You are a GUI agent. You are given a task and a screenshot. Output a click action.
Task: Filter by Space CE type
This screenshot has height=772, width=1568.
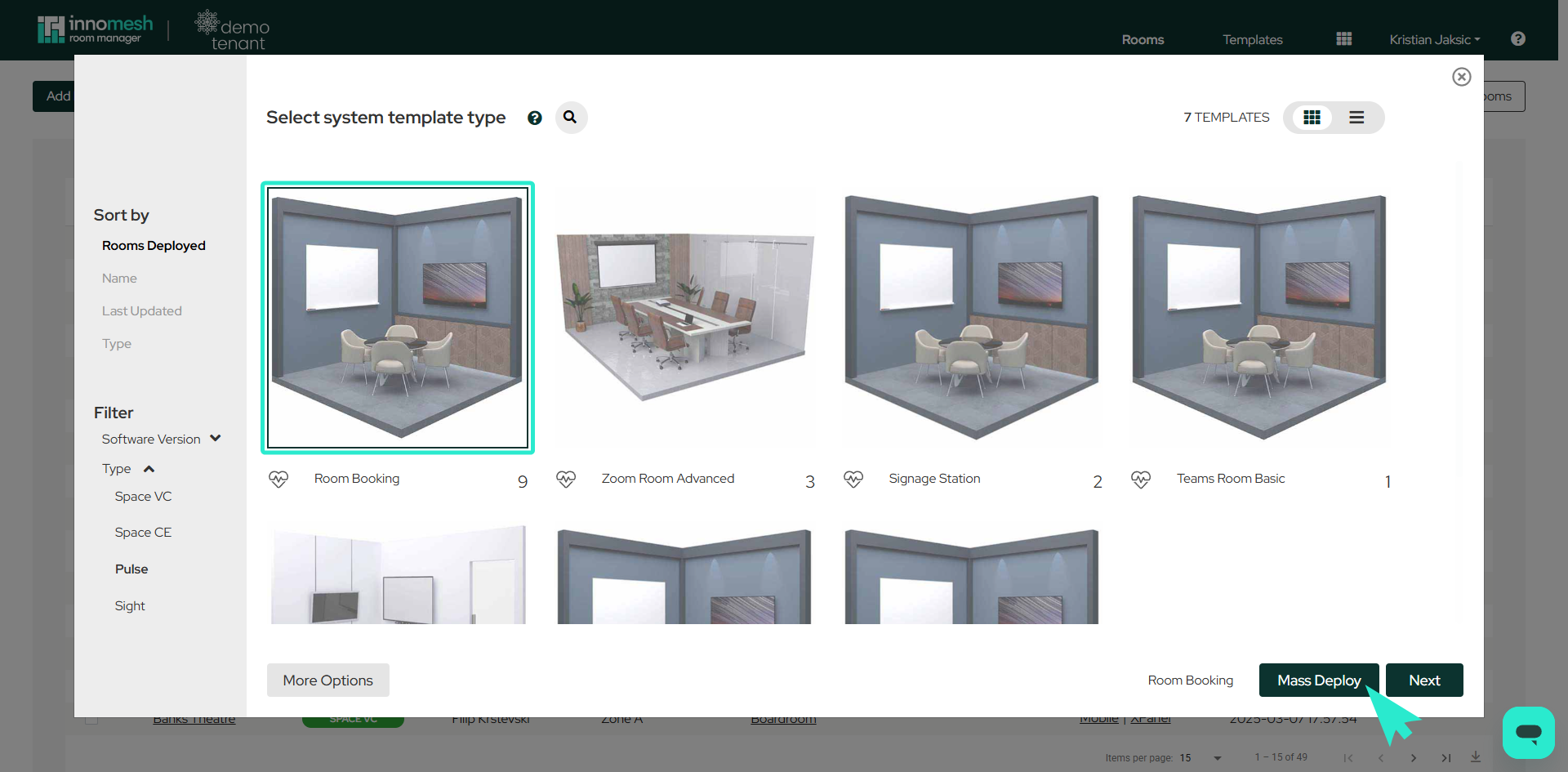pos(143,533)
